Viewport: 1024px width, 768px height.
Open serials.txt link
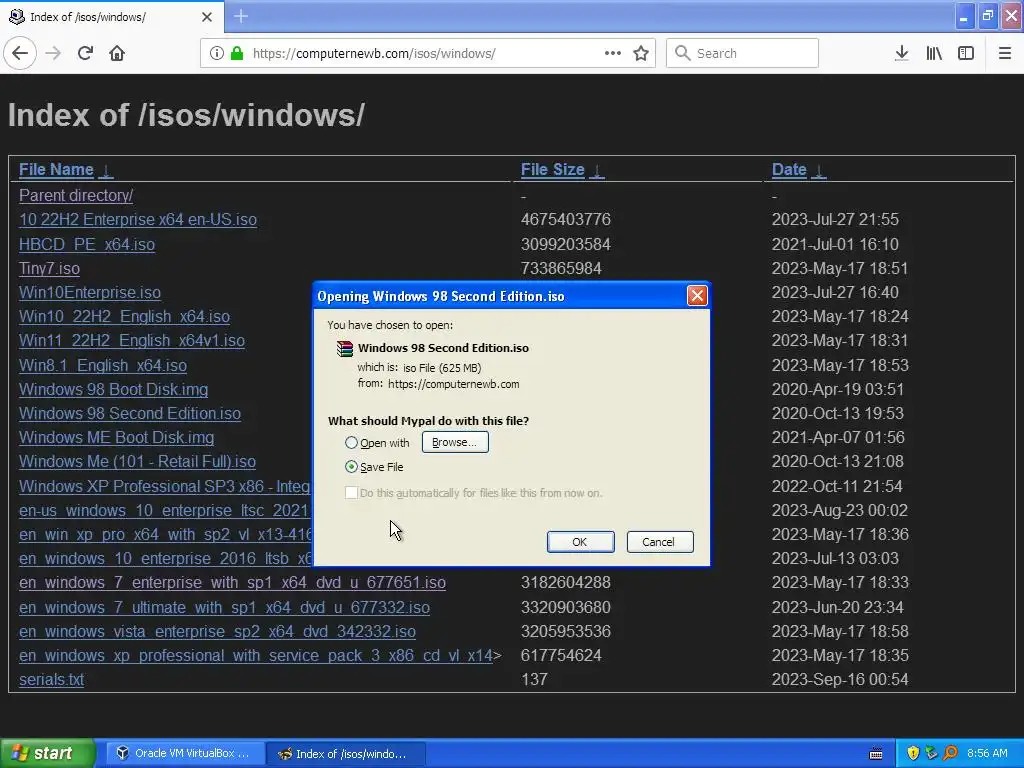51,679
